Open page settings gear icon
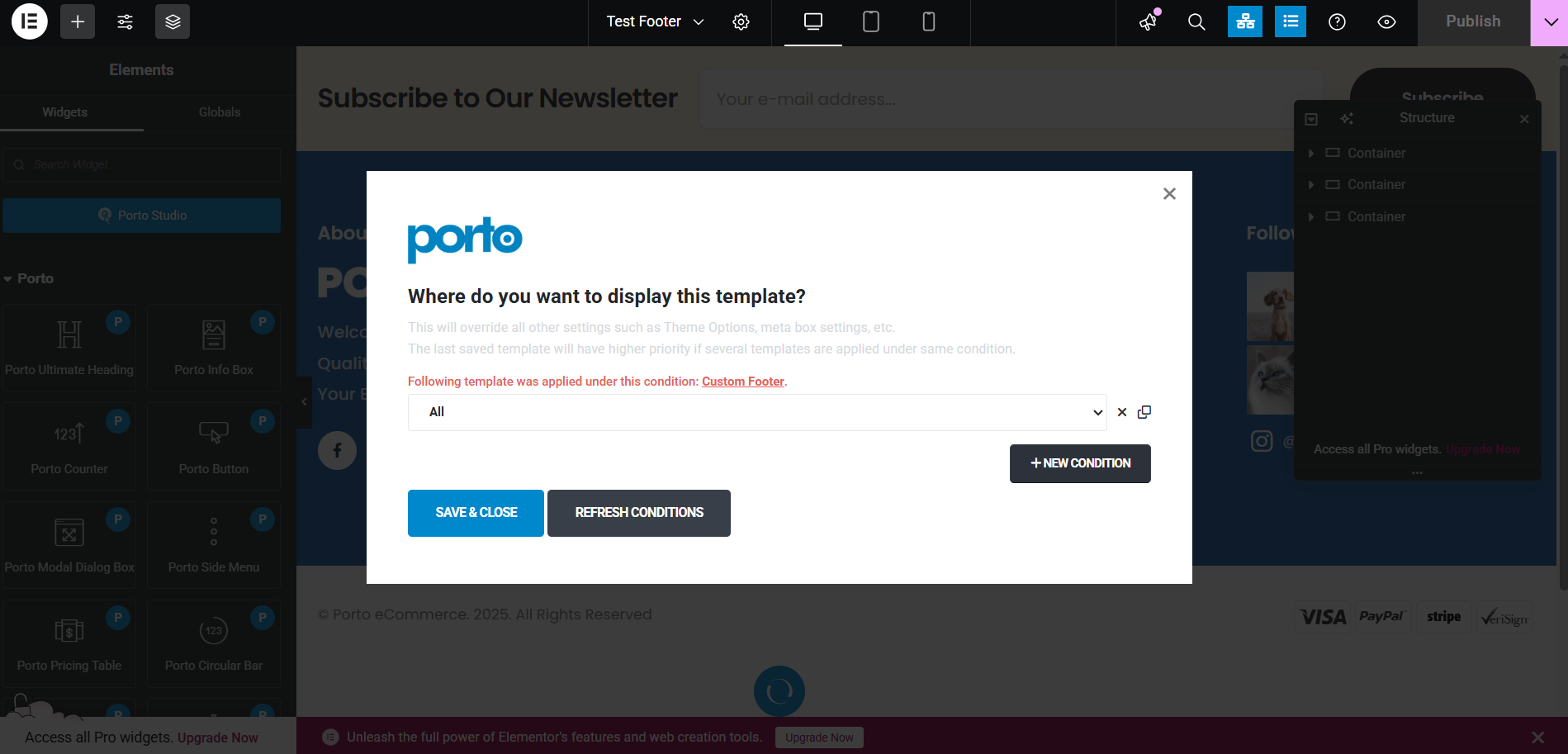This screenshot has width=1568, height=754. click(x=741, y=21)
